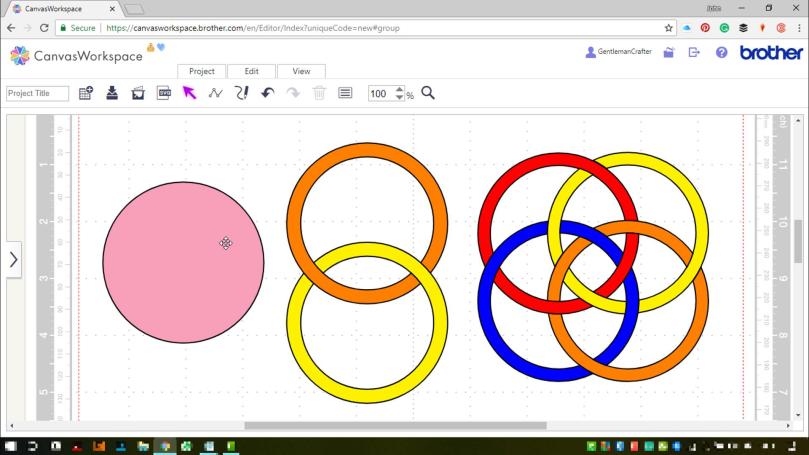The width and height of the screenshot is (809, 455).
Task: Decrease zoom with the down stepper arrow
Action: (x=399, y=97)
